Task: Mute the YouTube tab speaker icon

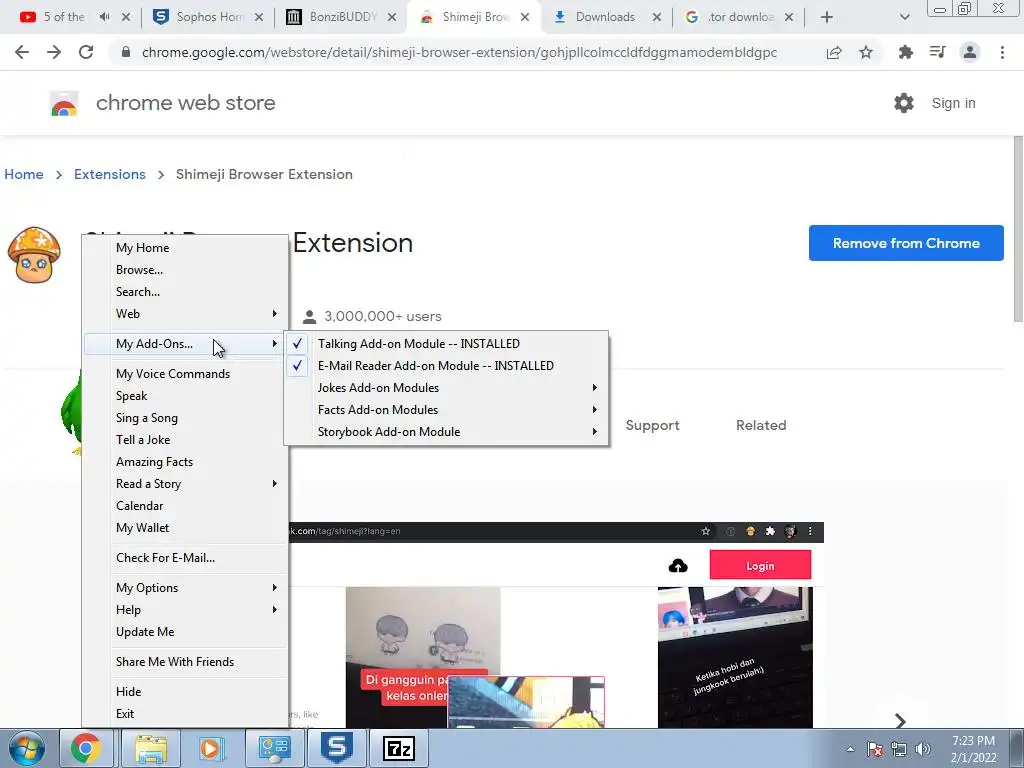Action: click(104, 17)
